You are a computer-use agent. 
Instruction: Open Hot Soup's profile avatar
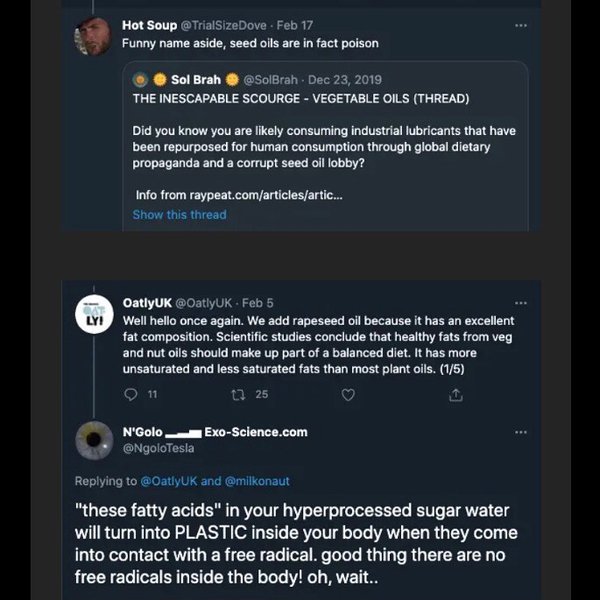(93, 38)
